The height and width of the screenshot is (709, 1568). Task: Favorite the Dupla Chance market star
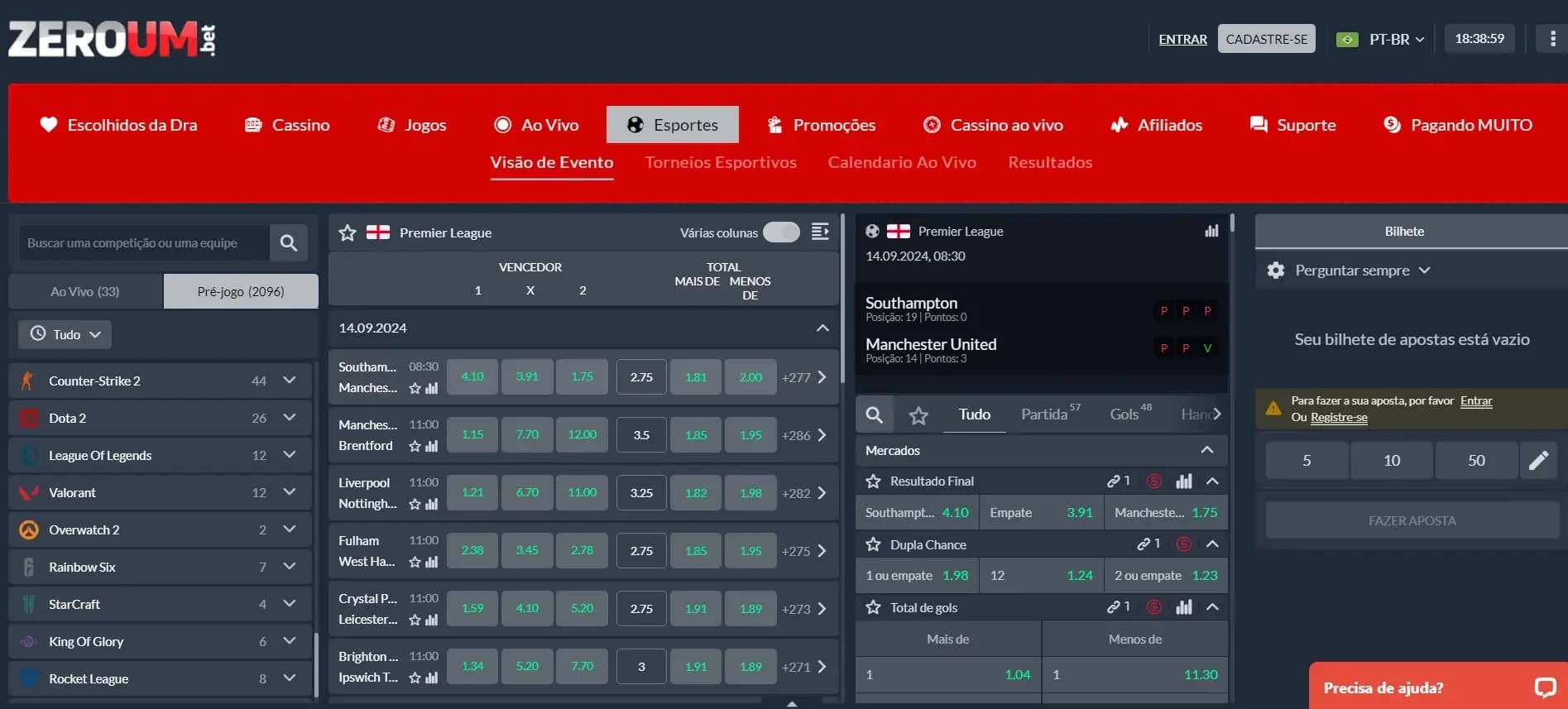873,544
